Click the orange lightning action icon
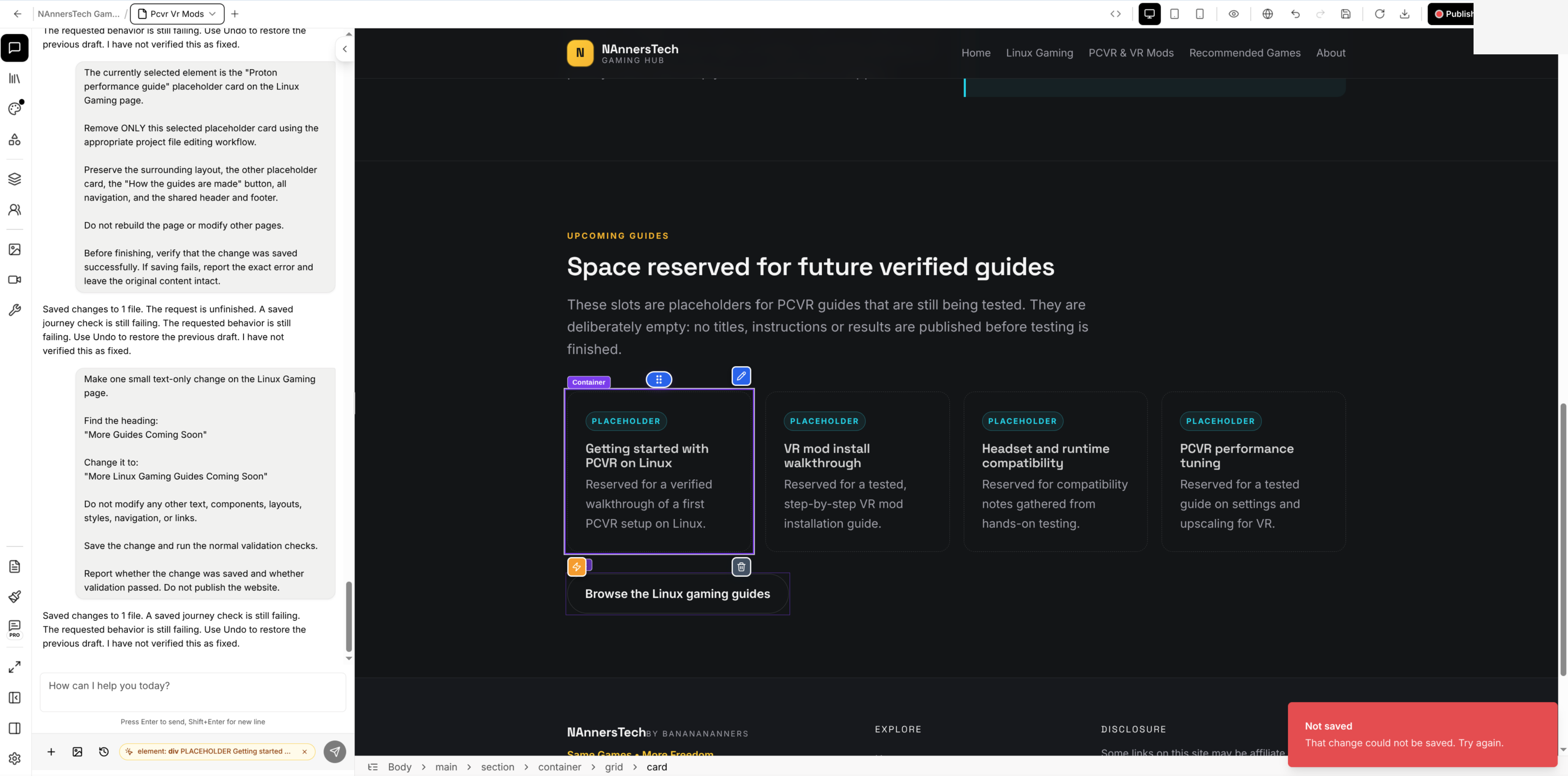The image size is (1568, 776). tap(577, 567)
